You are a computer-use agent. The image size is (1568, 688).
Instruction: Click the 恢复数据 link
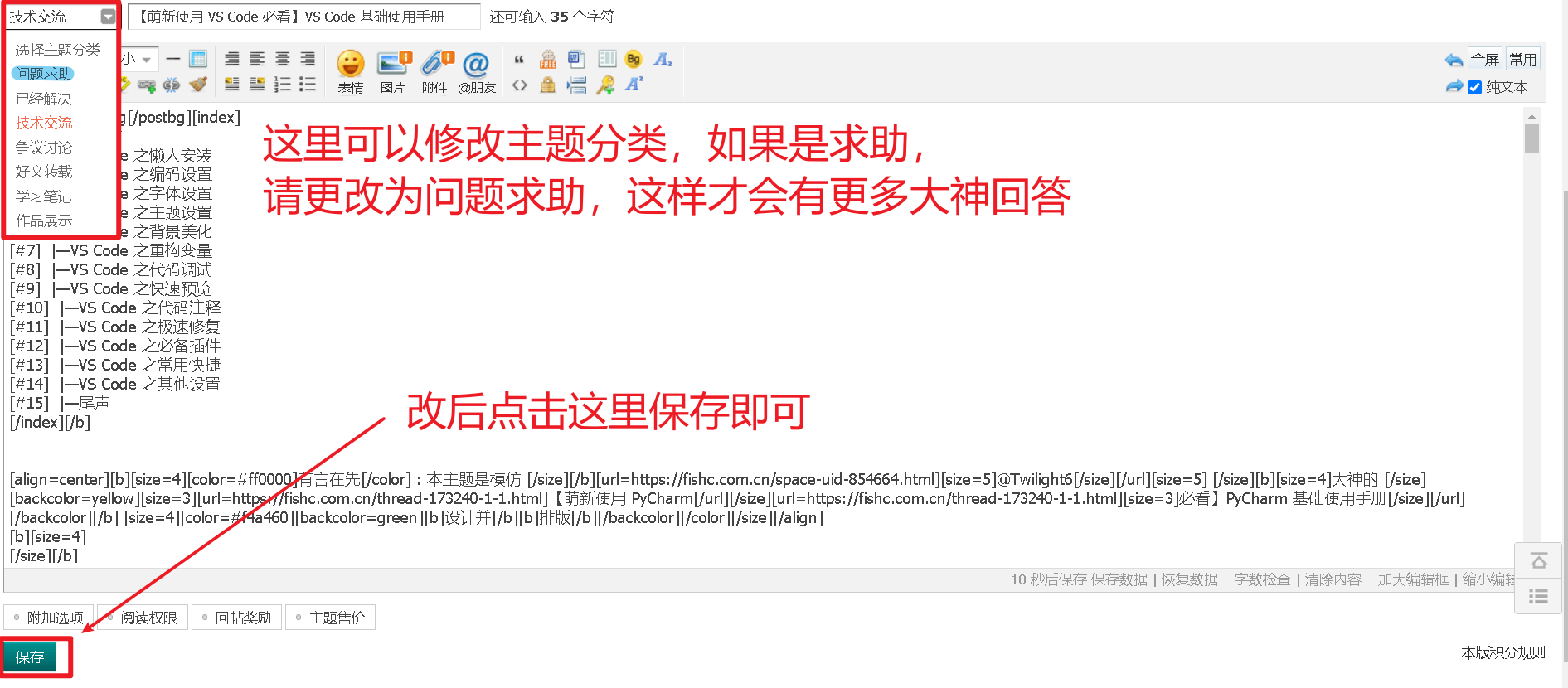[1190, 579]
